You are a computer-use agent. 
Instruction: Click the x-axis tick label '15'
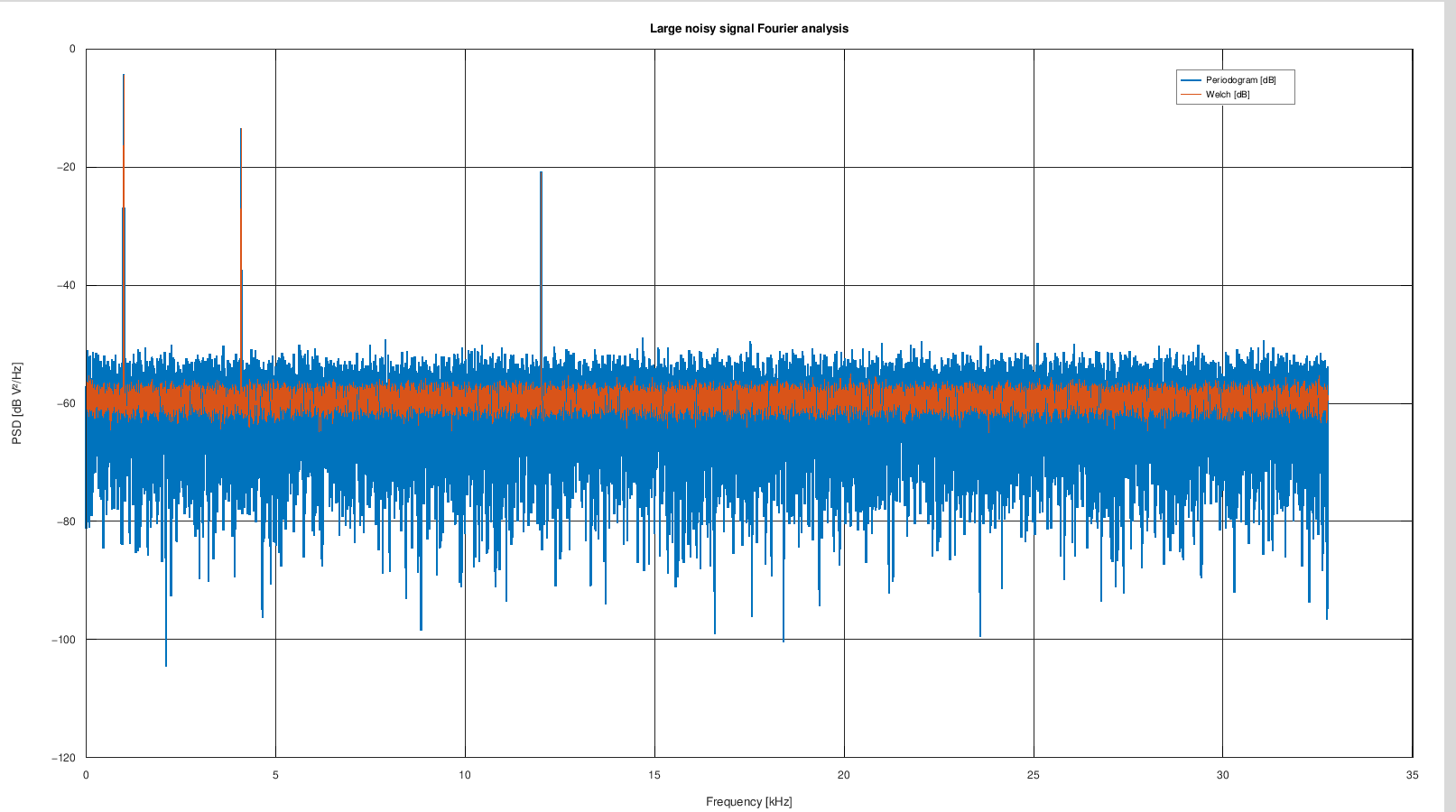(654, 775)
